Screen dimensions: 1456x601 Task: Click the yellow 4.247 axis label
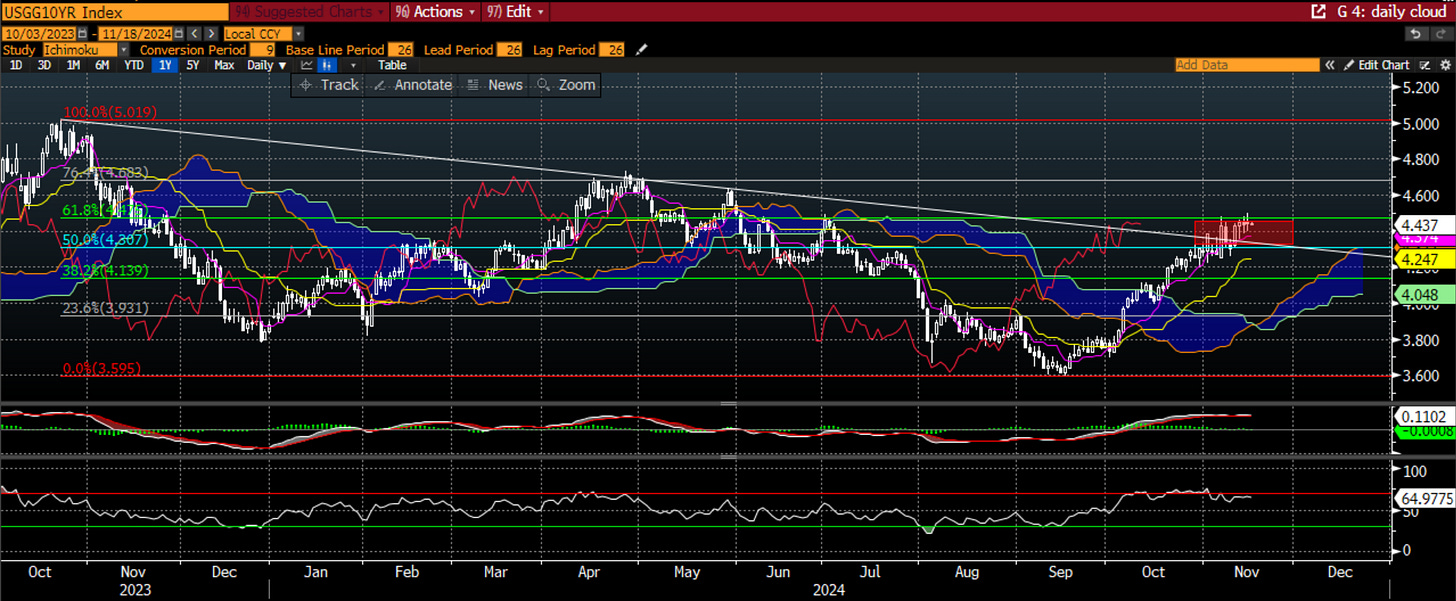[x=1426, y=258]
